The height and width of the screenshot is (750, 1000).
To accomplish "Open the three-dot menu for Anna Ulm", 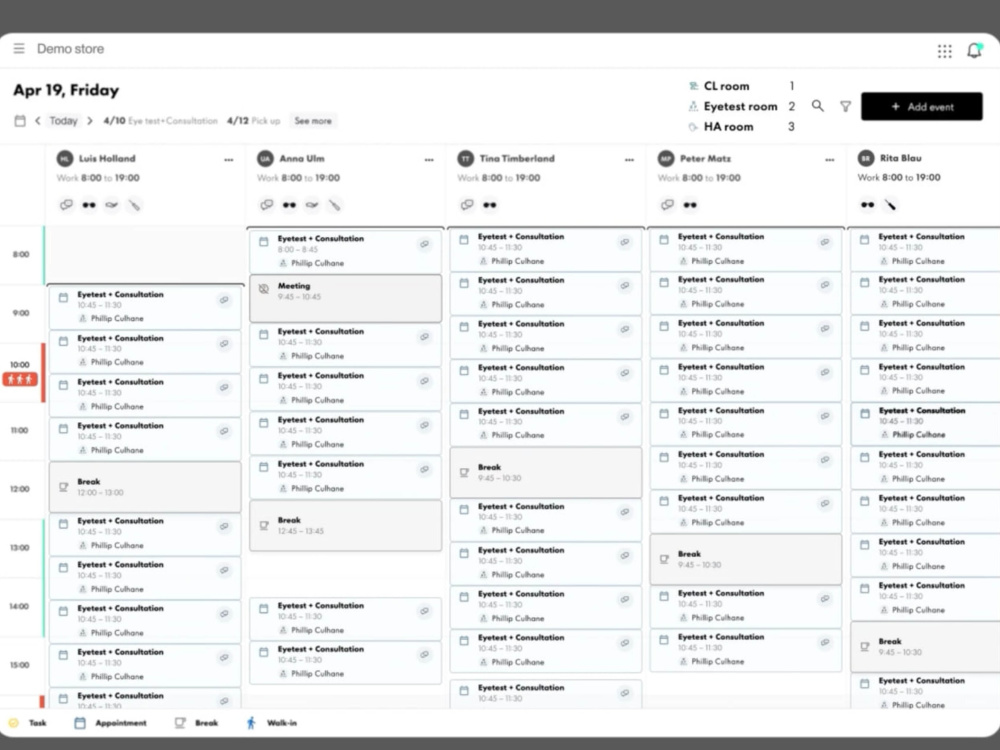I will (x=429, y=160).
